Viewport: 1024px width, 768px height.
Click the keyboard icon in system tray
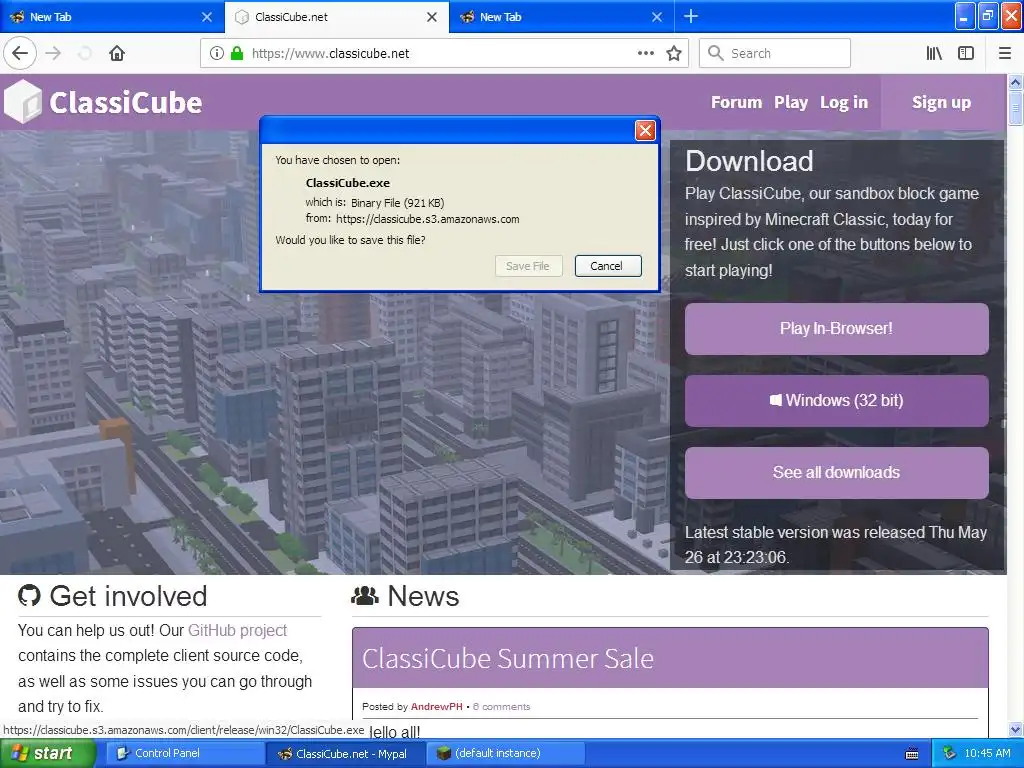click(x=912, y=754)
